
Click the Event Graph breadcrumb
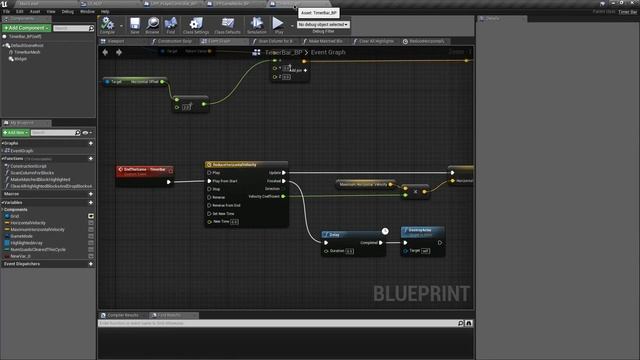coord(328,52)
